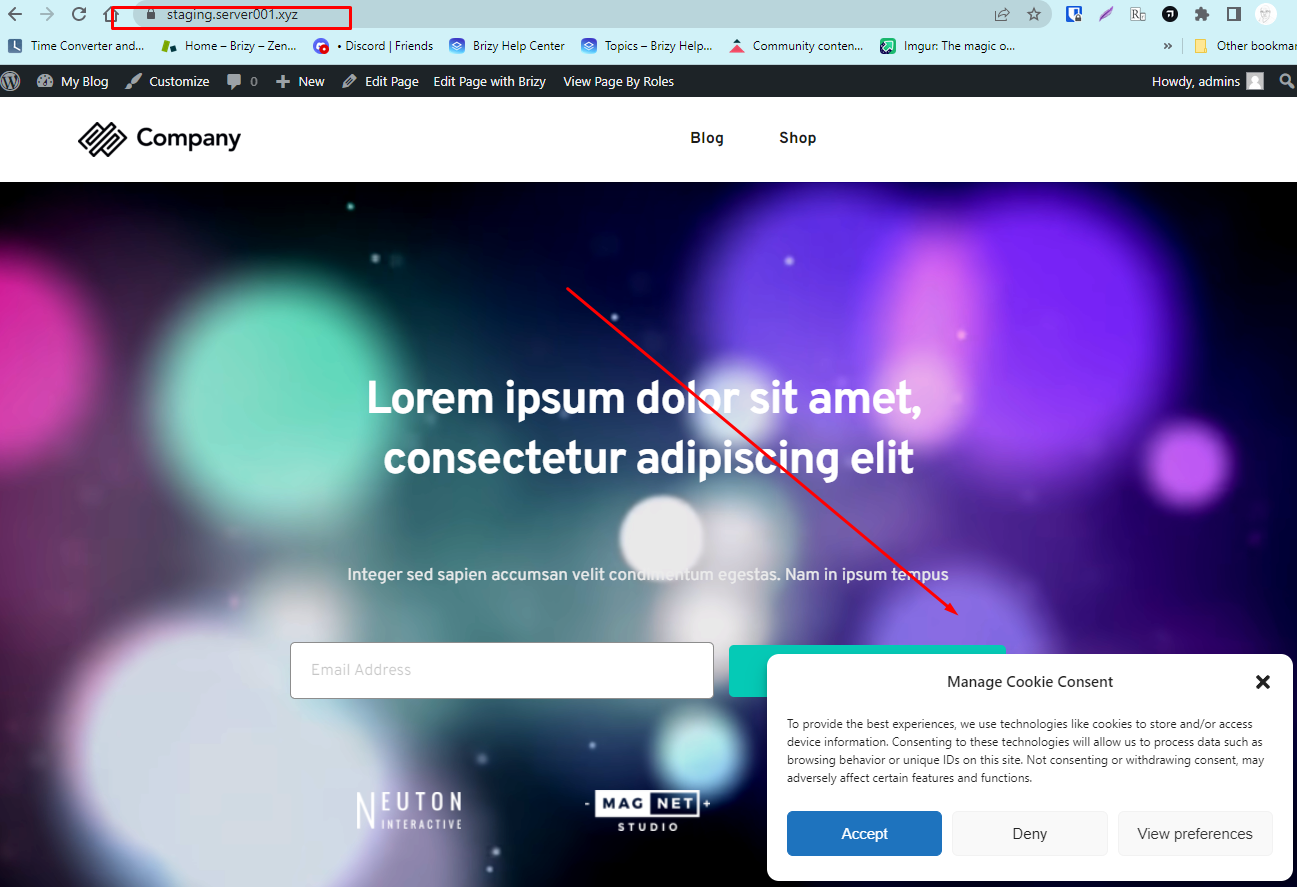The image size is (1297, 887).
Task: Open the Howdy, admins account menu
Action: point(1207,81)
